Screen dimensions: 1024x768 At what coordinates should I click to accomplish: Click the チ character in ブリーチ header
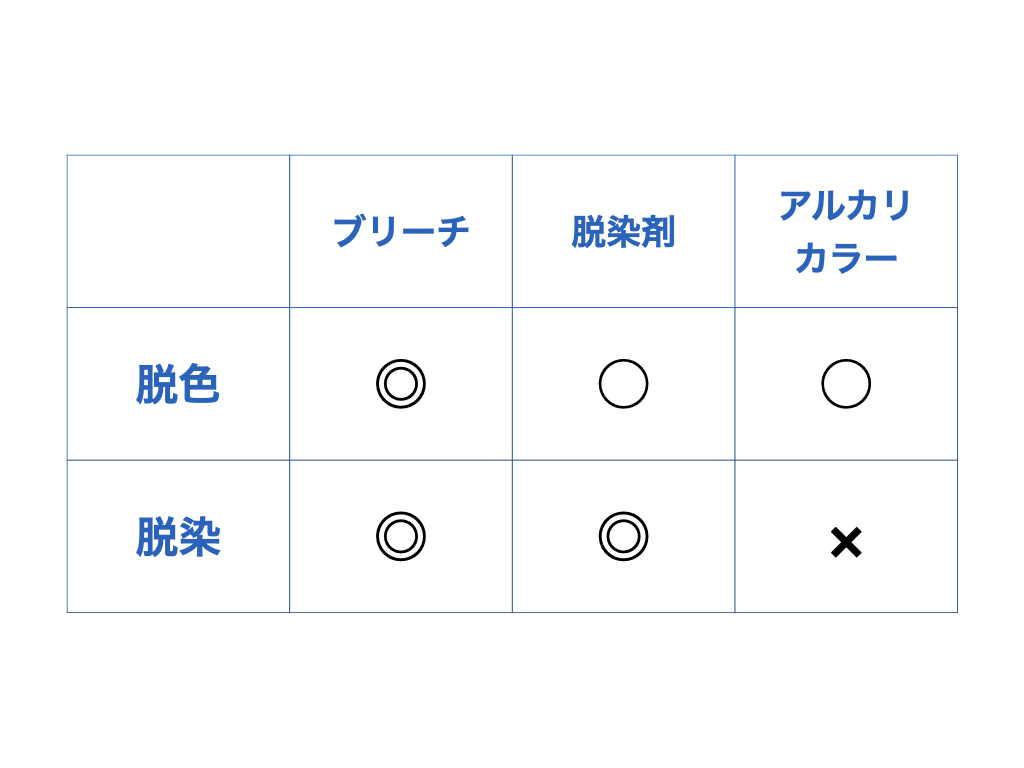(x=453, y=232)
